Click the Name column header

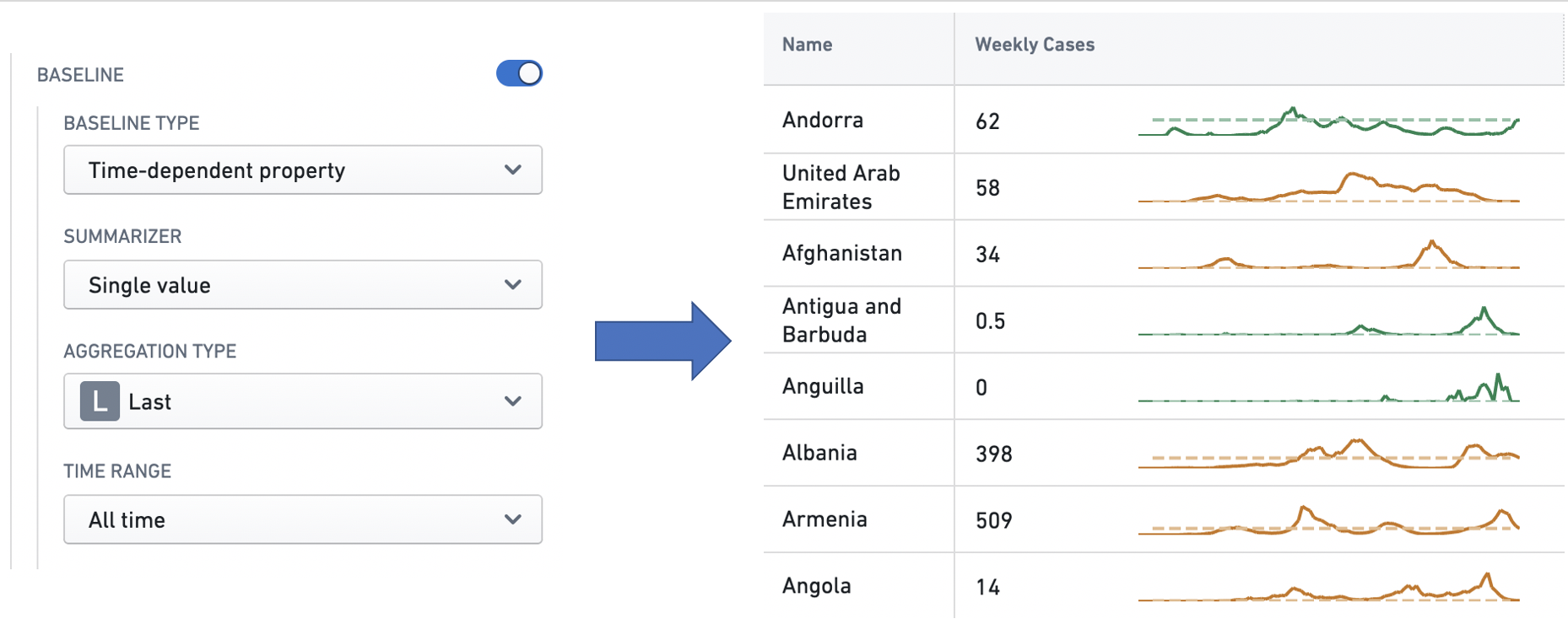click(x=807, y=45)
